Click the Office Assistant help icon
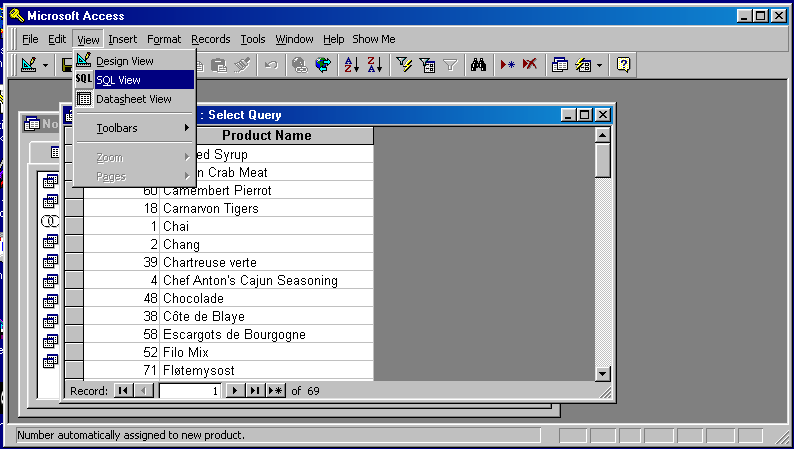Viewport: 794px width, 449px height. 623,65
